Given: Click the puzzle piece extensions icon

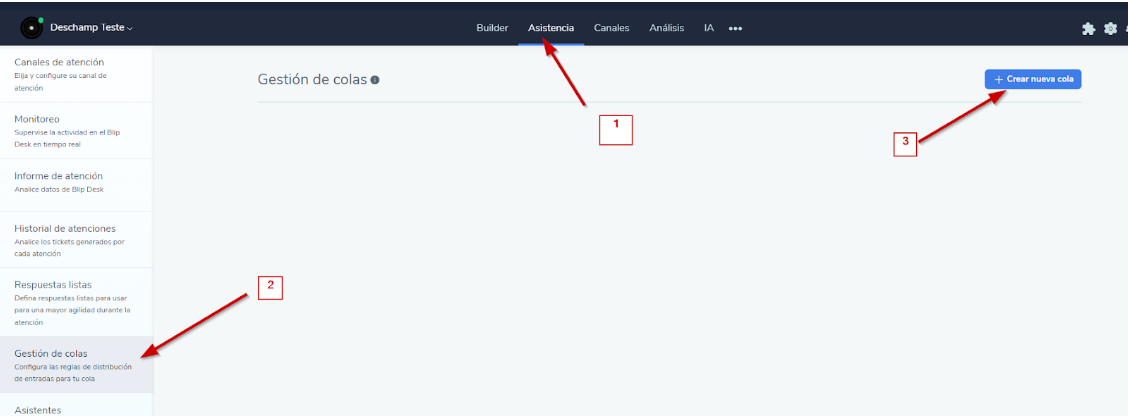Looking at the screenshot, I should [x=1089, y=29].
